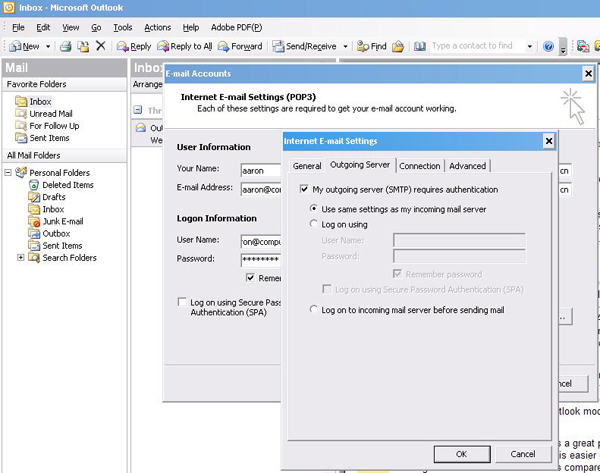Click Cancel in Internet E-mail Settings
The height and width of the screenshot is (473, 600).
[x=523, y=454]
